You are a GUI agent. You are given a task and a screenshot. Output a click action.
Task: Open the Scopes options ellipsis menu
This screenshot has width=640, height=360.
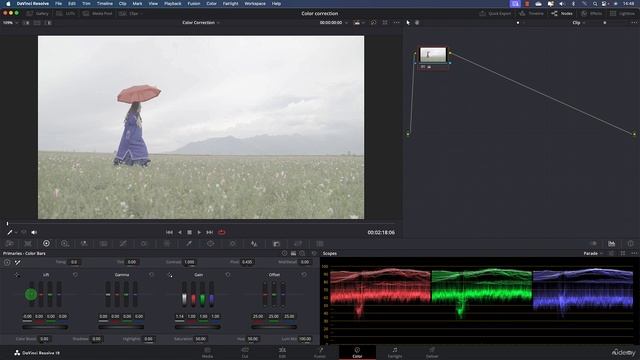(634, 253)
